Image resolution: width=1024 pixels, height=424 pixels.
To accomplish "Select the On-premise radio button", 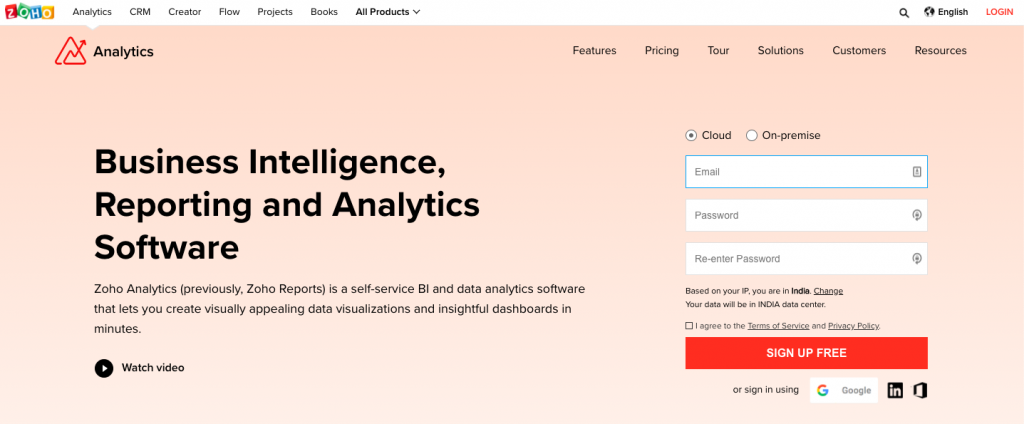I will 752,135.
